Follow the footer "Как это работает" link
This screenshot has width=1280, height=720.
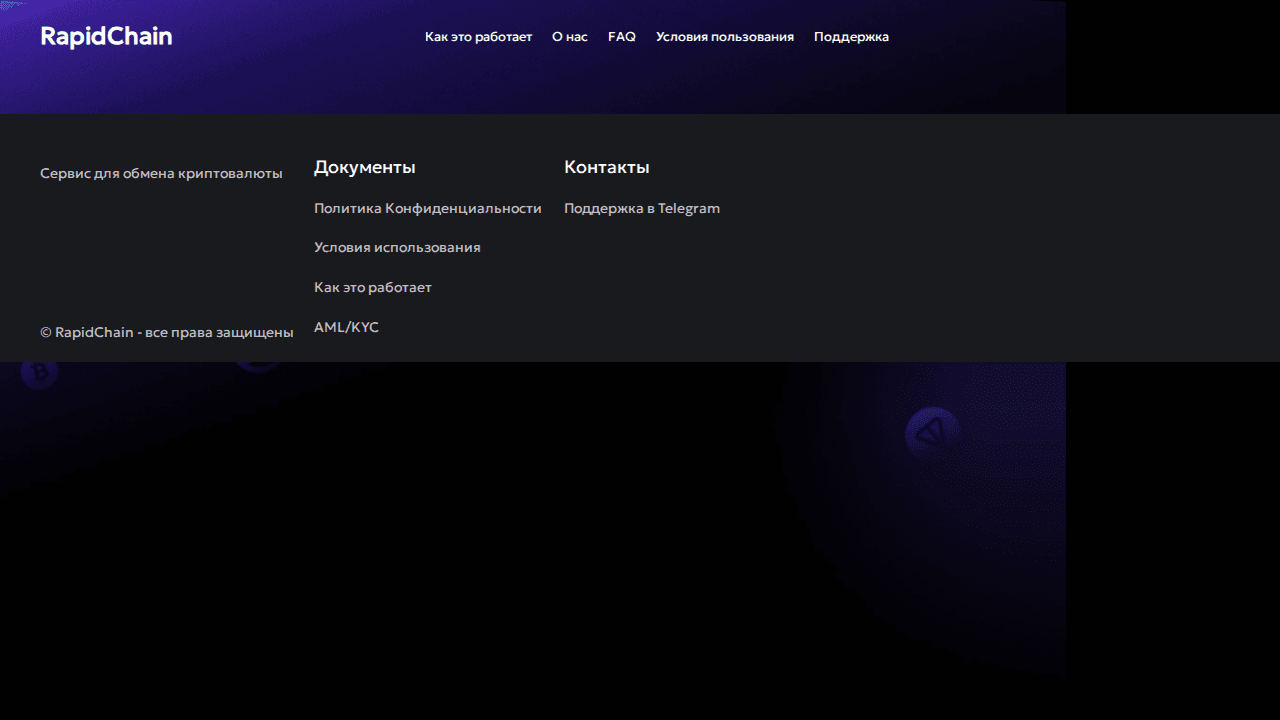pos(372,288)
